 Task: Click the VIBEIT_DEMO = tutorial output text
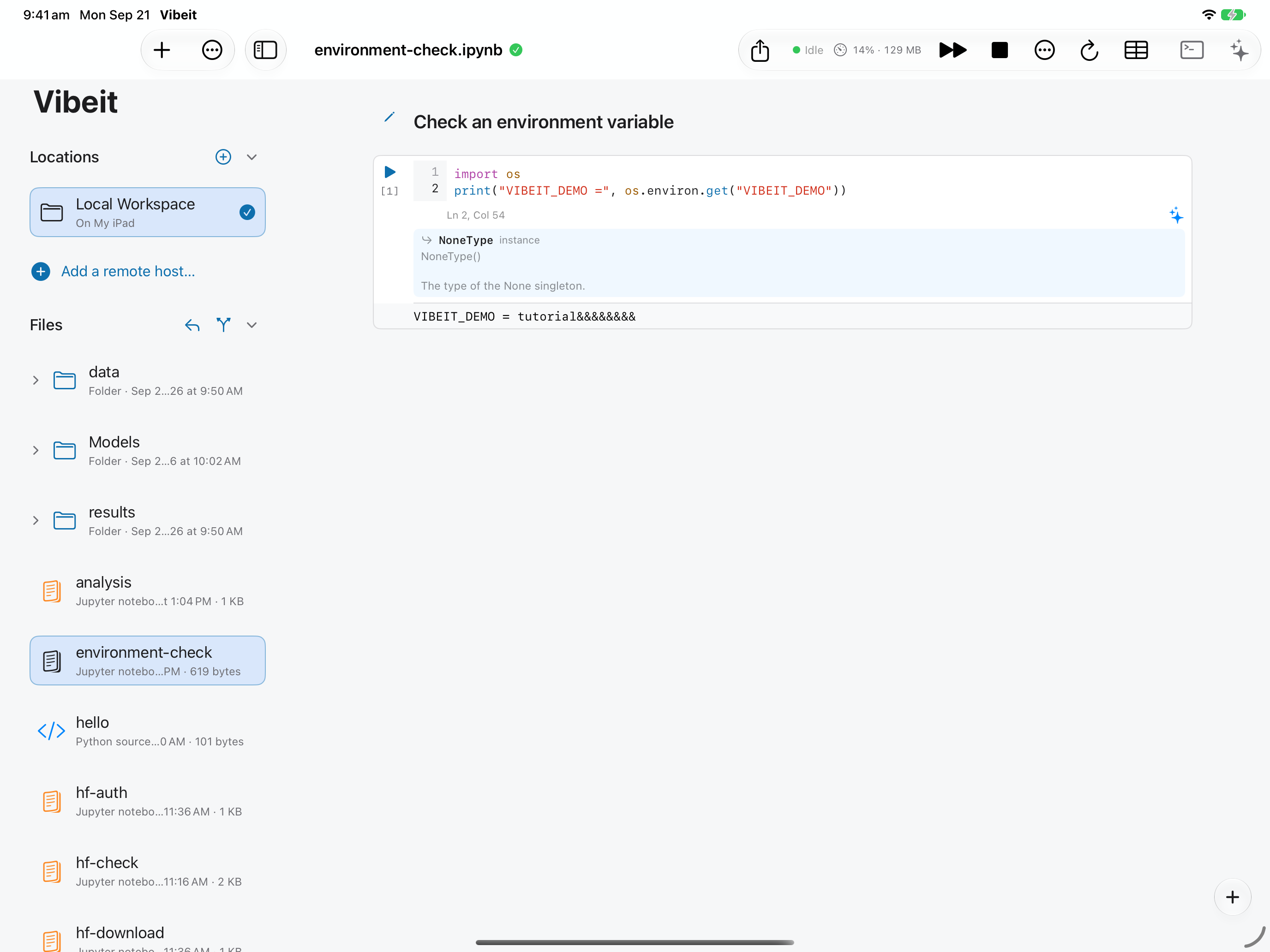[524, 317]
